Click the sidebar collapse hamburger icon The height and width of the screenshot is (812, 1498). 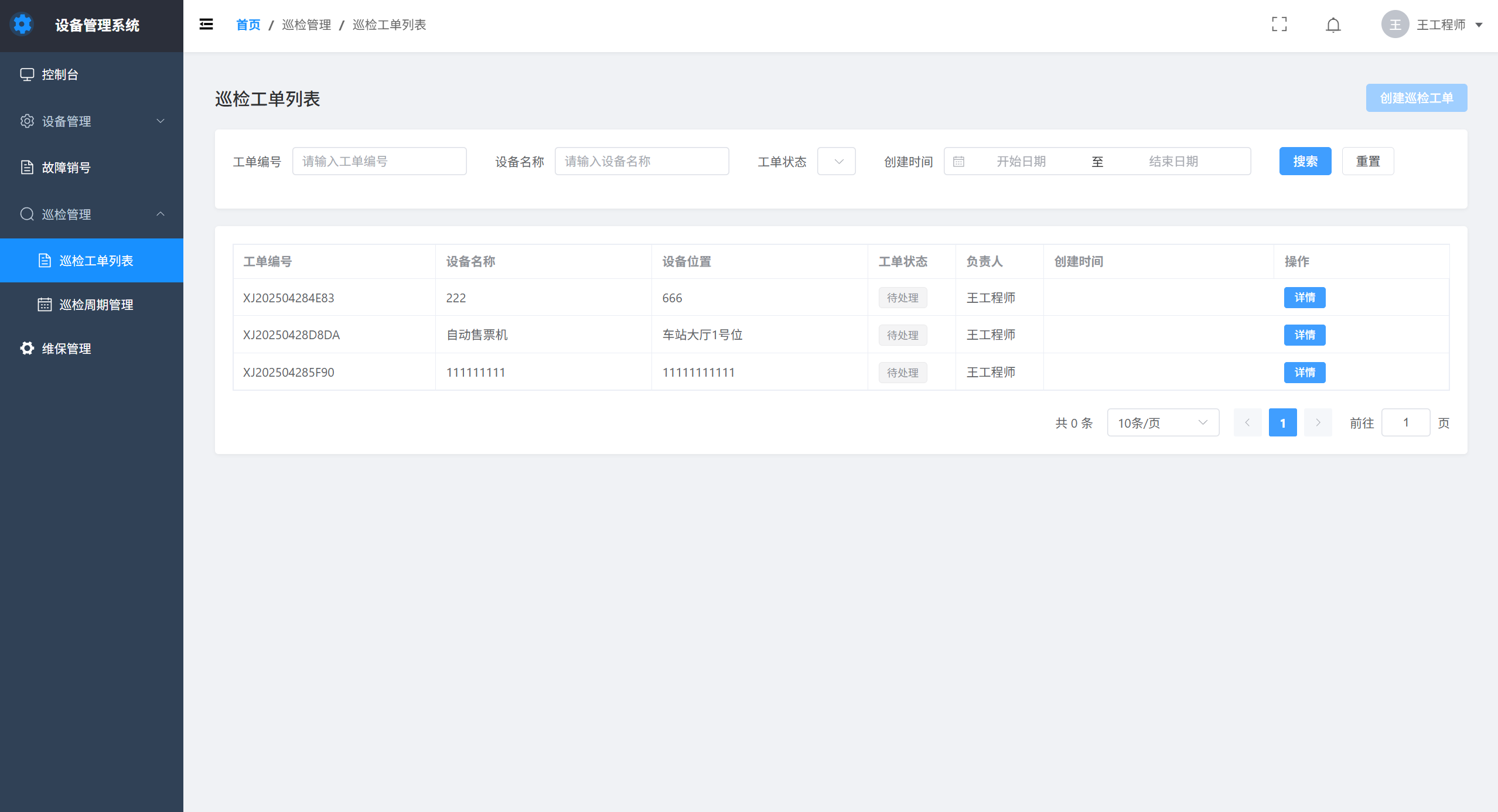(x=206, y=24)
